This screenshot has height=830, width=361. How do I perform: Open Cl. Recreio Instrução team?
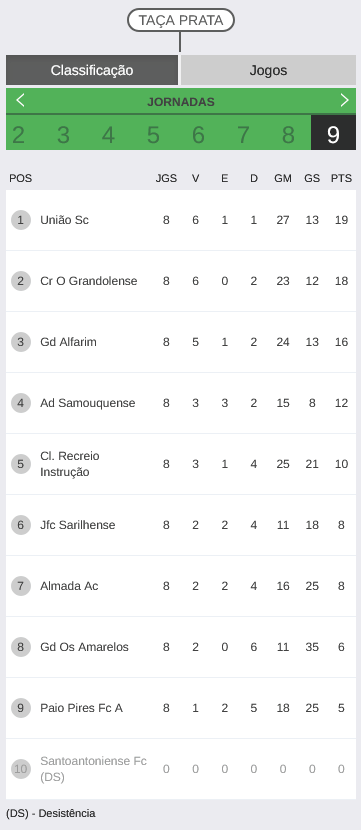tap(70, 464)
